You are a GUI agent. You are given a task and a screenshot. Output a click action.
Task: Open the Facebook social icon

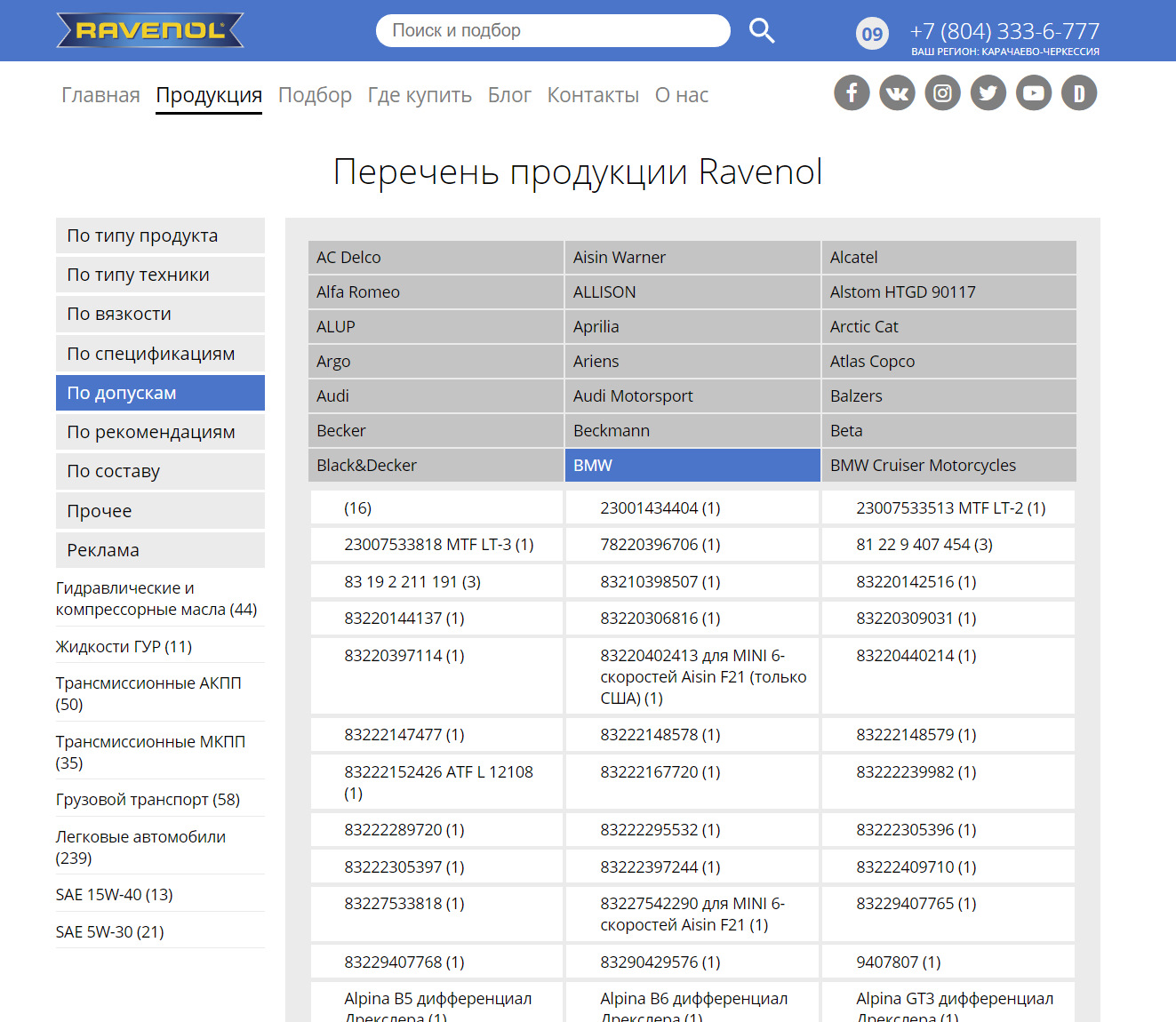pyautogui.click(x=852, y=92)
